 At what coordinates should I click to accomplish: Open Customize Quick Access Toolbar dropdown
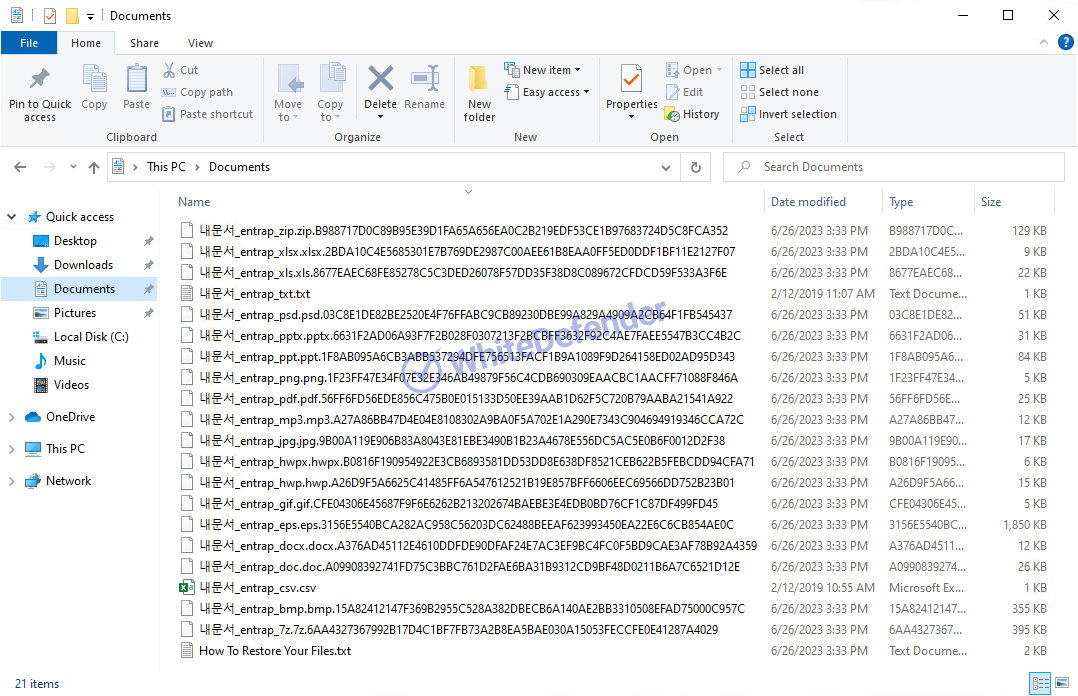[90, 17]
